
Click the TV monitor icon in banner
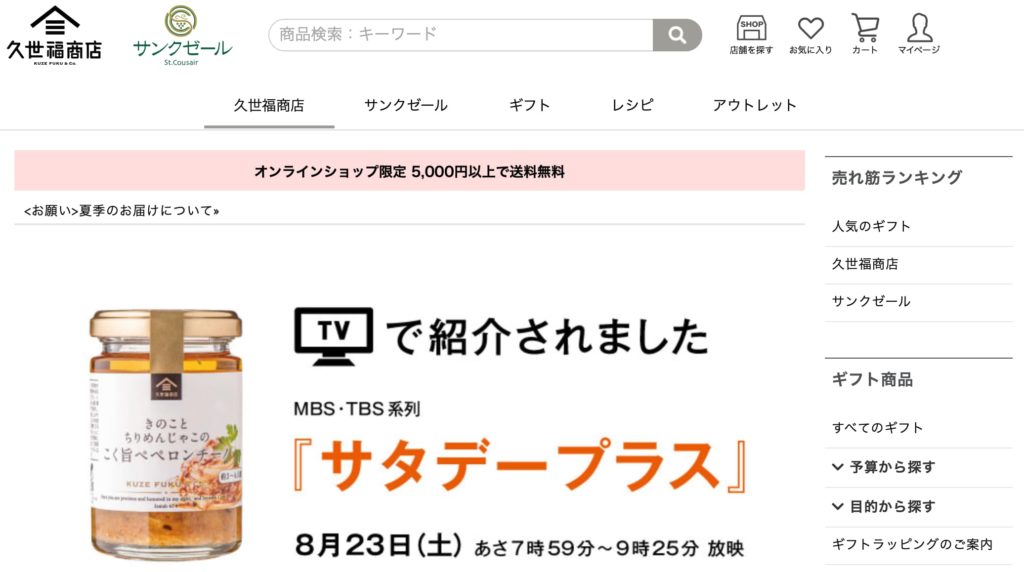pos(334,336)
